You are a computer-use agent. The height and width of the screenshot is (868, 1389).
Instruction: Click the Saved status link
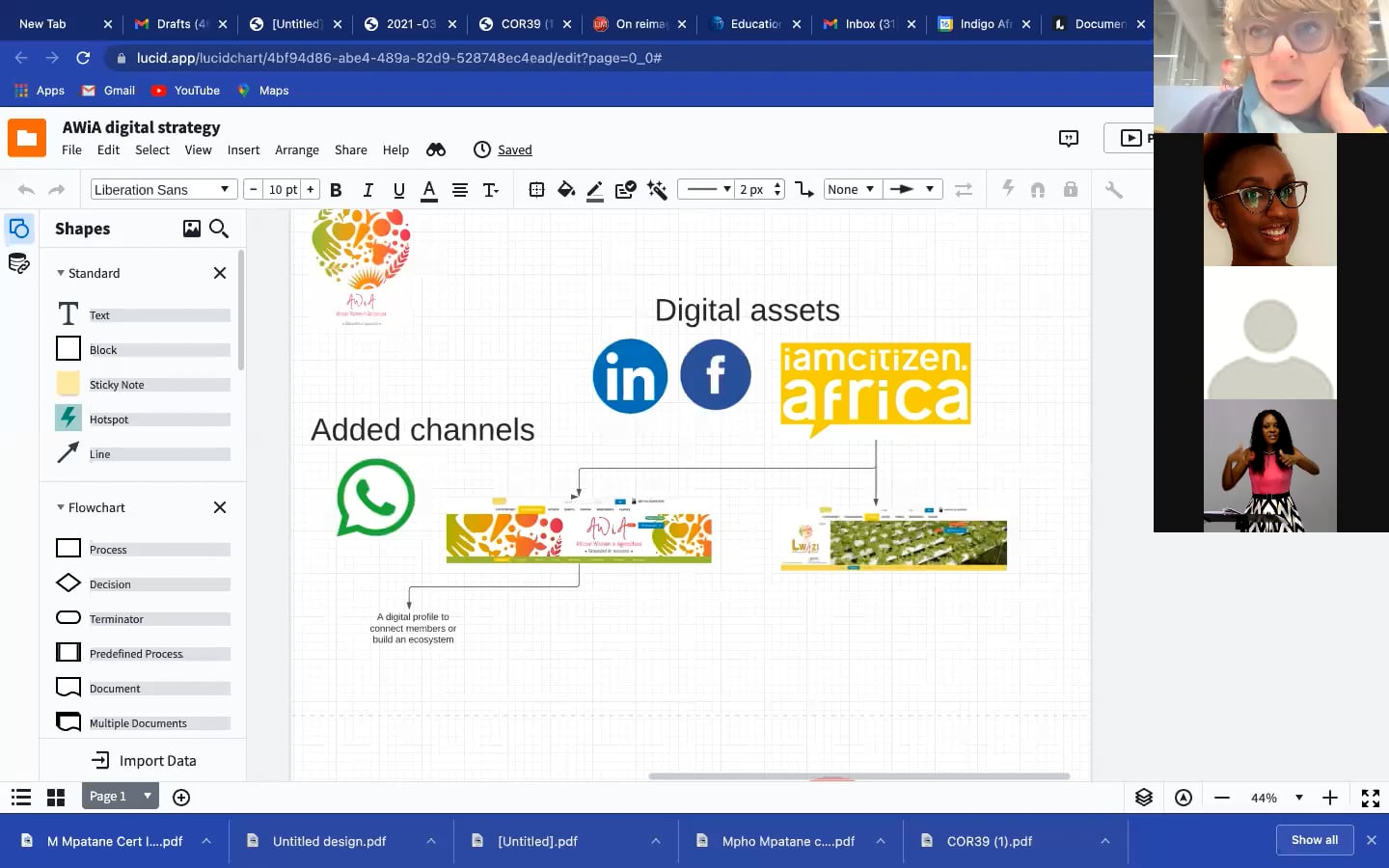(514, 150)
